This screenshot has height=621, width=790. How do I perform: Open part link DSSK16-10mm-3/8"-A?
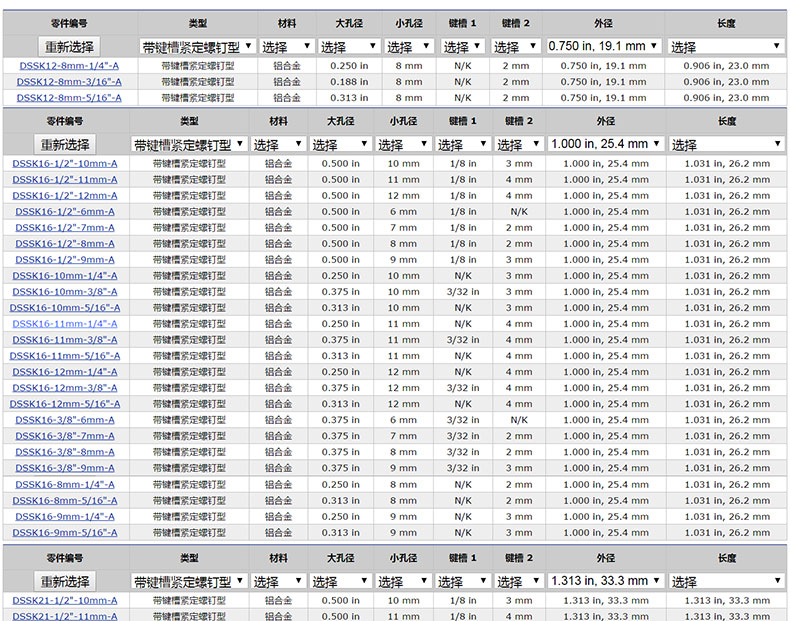pyautogui.click(x=65, y=291)
